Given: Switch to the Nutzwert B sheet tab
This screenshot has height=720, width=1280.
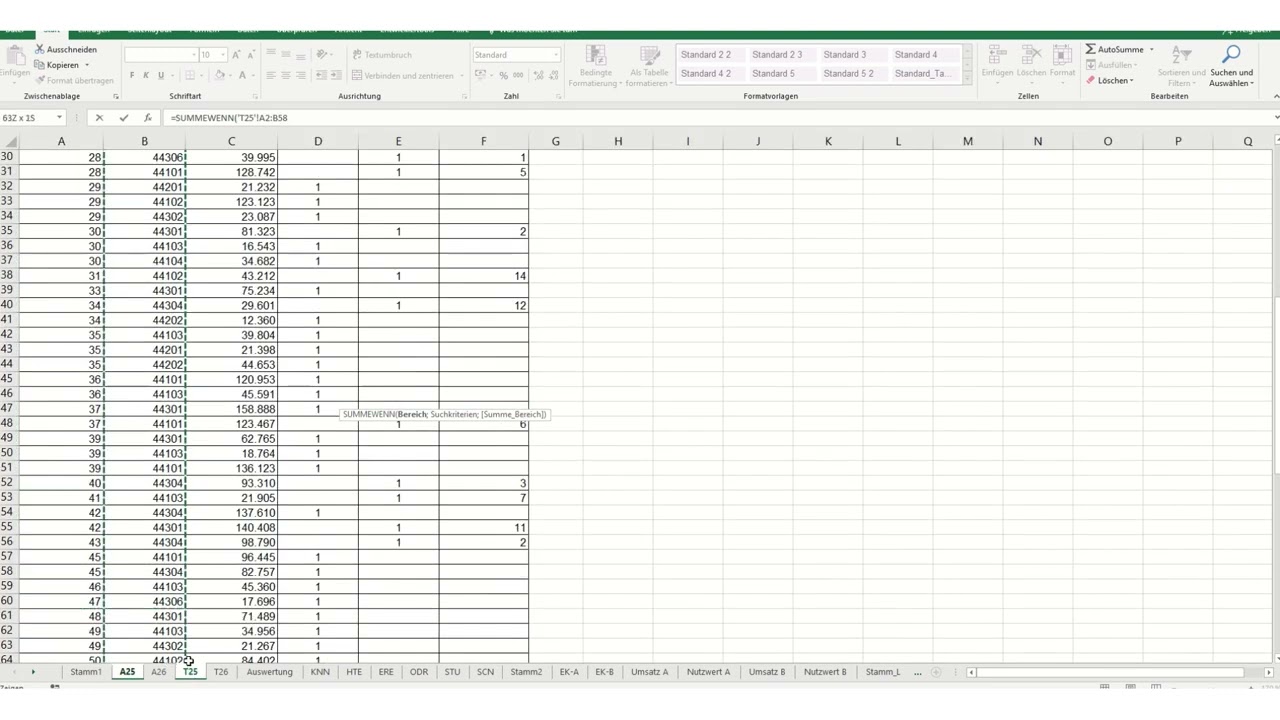Looking at the screenshot, I should coord(825,672).
